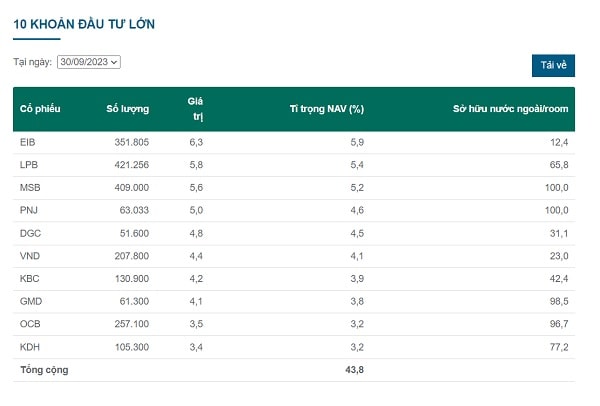Click foreign ownership 31,1 for DGC

(559, 233)
